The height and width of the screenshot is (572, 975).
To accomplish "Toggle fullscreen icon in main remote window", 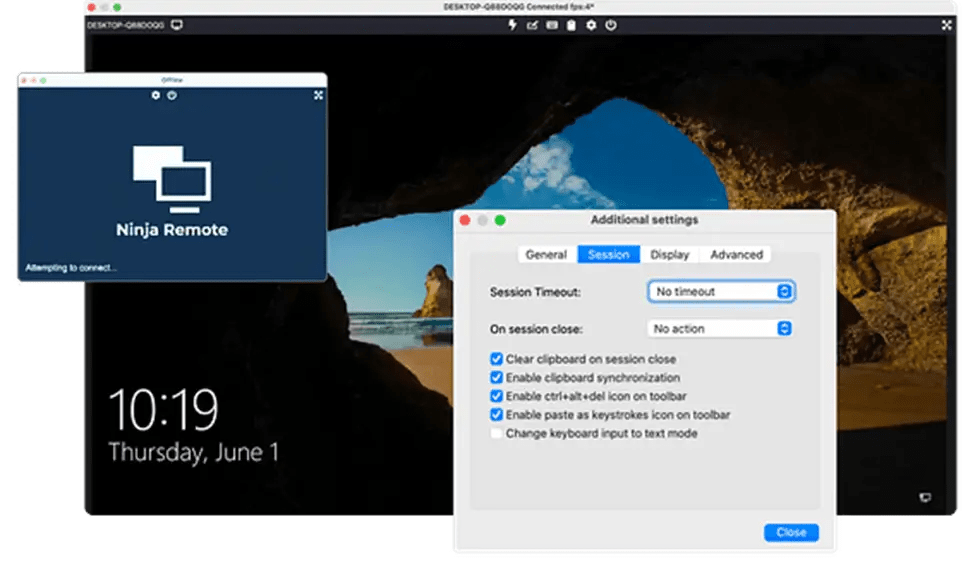I will click(x=946, y=25).
